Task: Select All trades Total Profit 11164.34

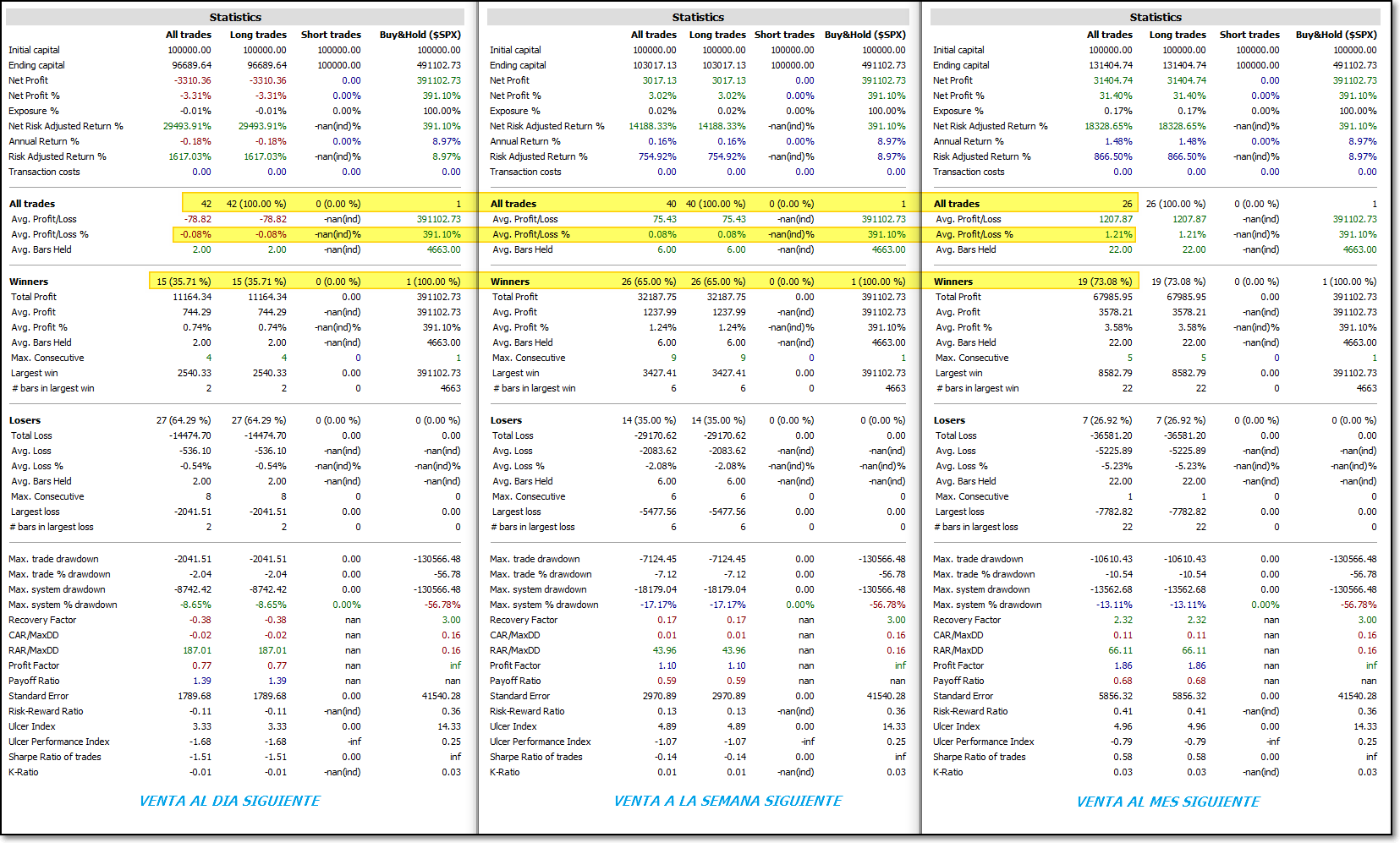Action: 192,297
